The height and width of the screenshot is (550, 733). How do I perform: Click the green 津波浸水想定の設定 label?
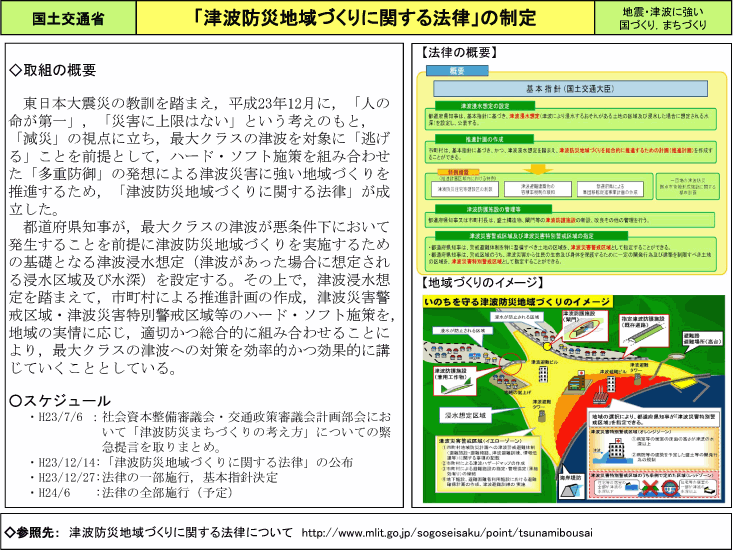click(x=484, y=106)
